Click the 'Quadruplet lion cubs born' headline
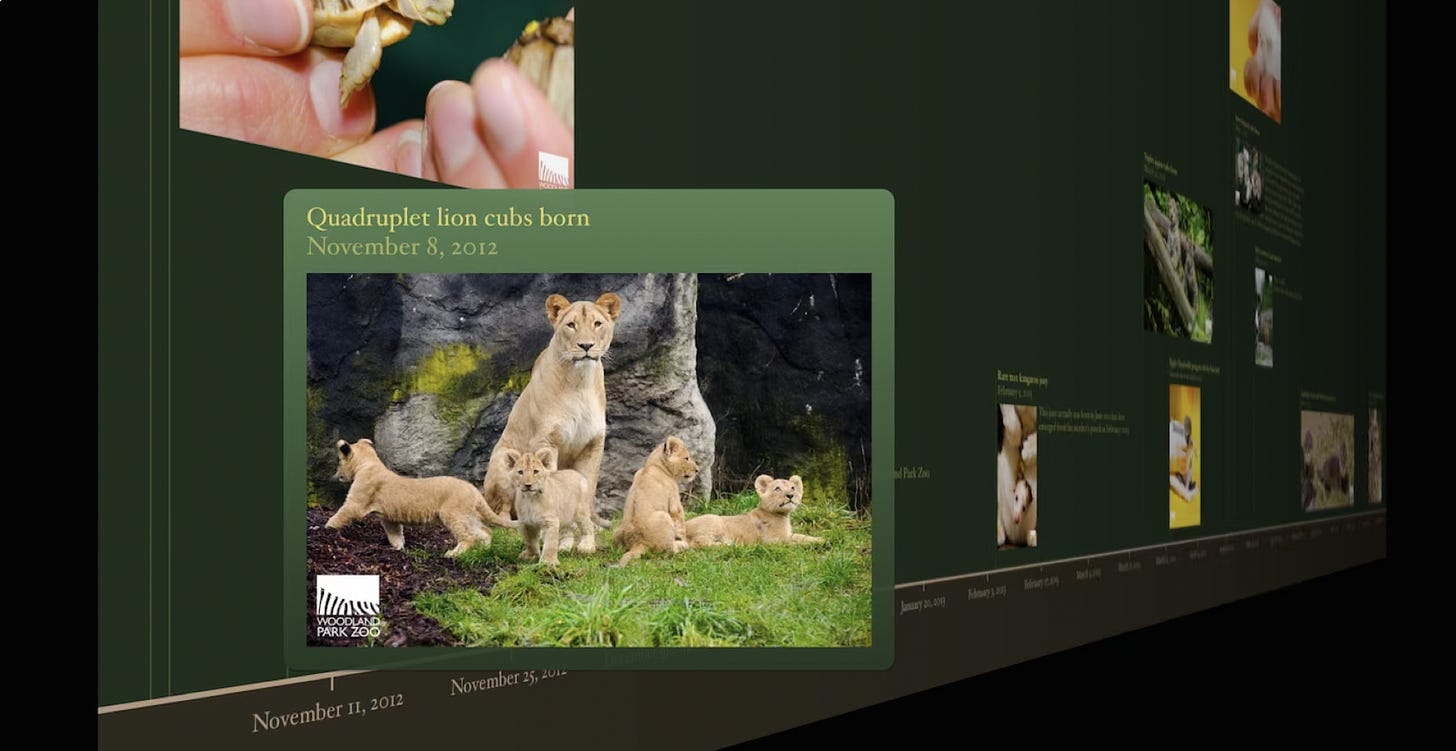 448,217
